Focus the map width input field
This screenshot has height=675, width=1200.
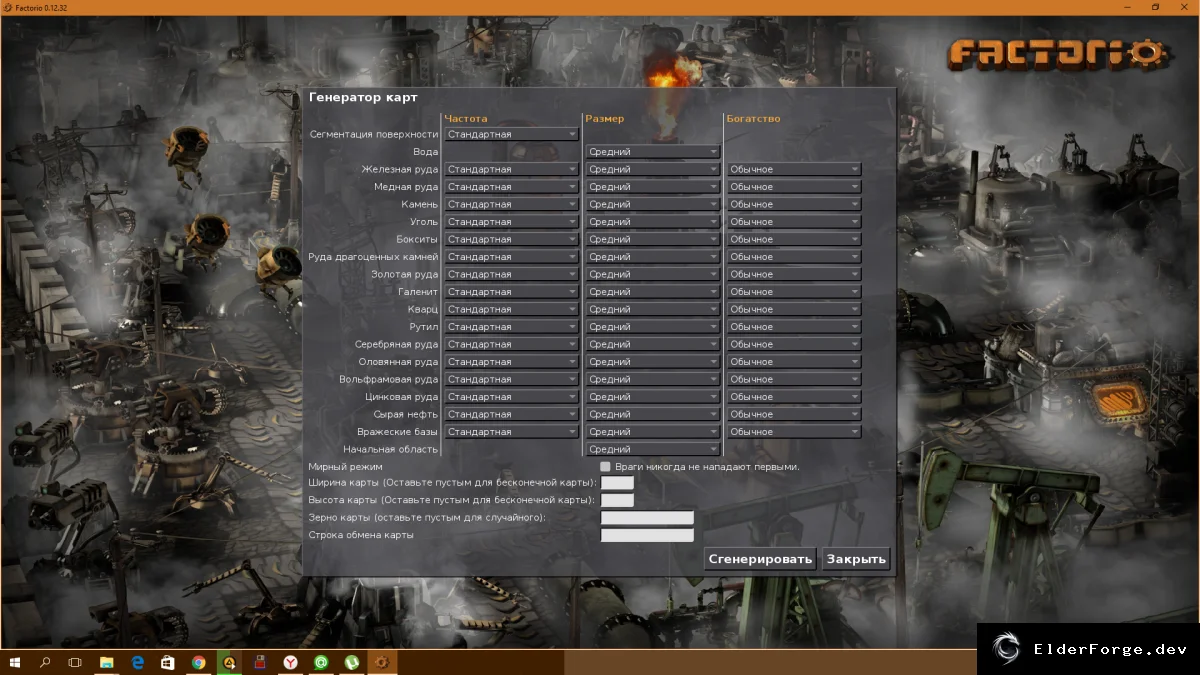coord(617,483)
